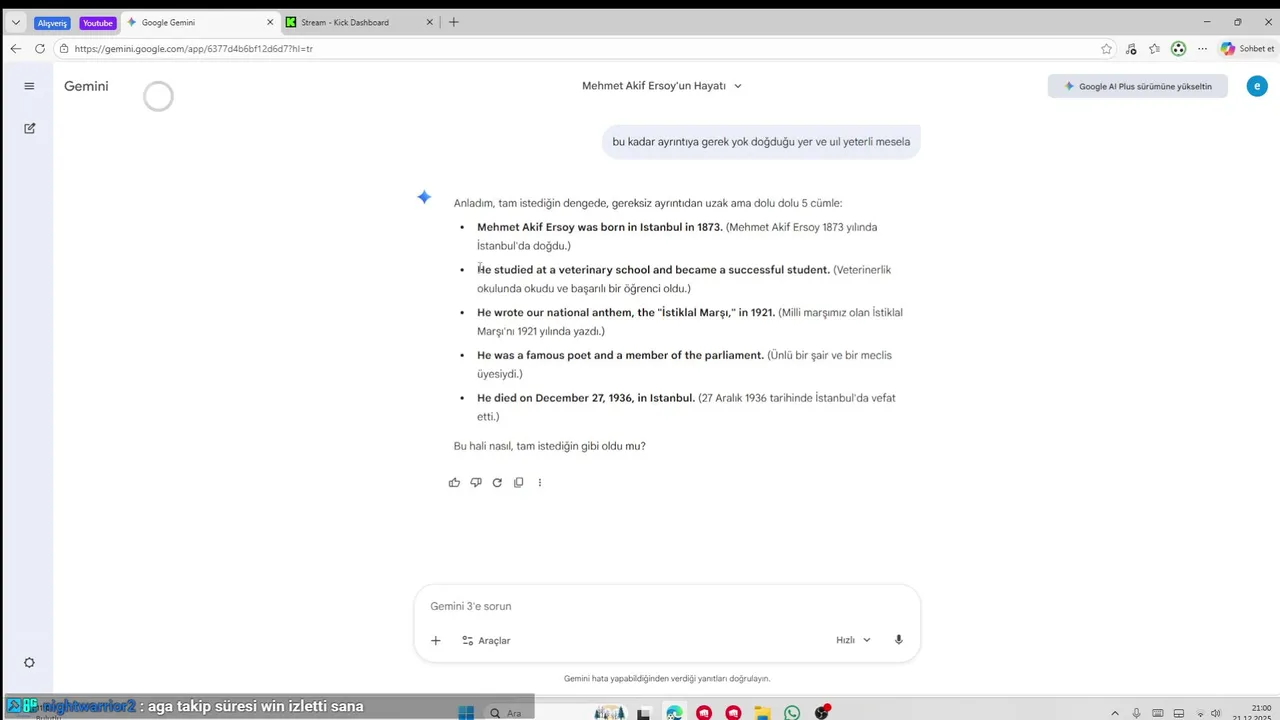Open the Gemini main menu hamburger
The image size is (1280, 720).
(29, 86)
